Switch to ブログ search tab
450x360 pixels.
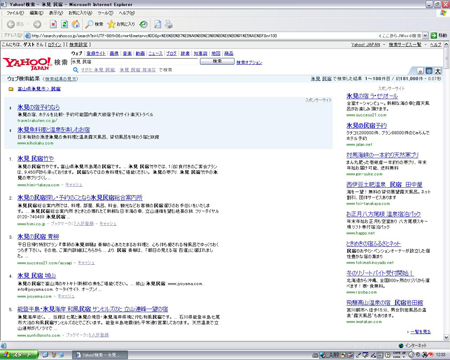click(172, 53)
